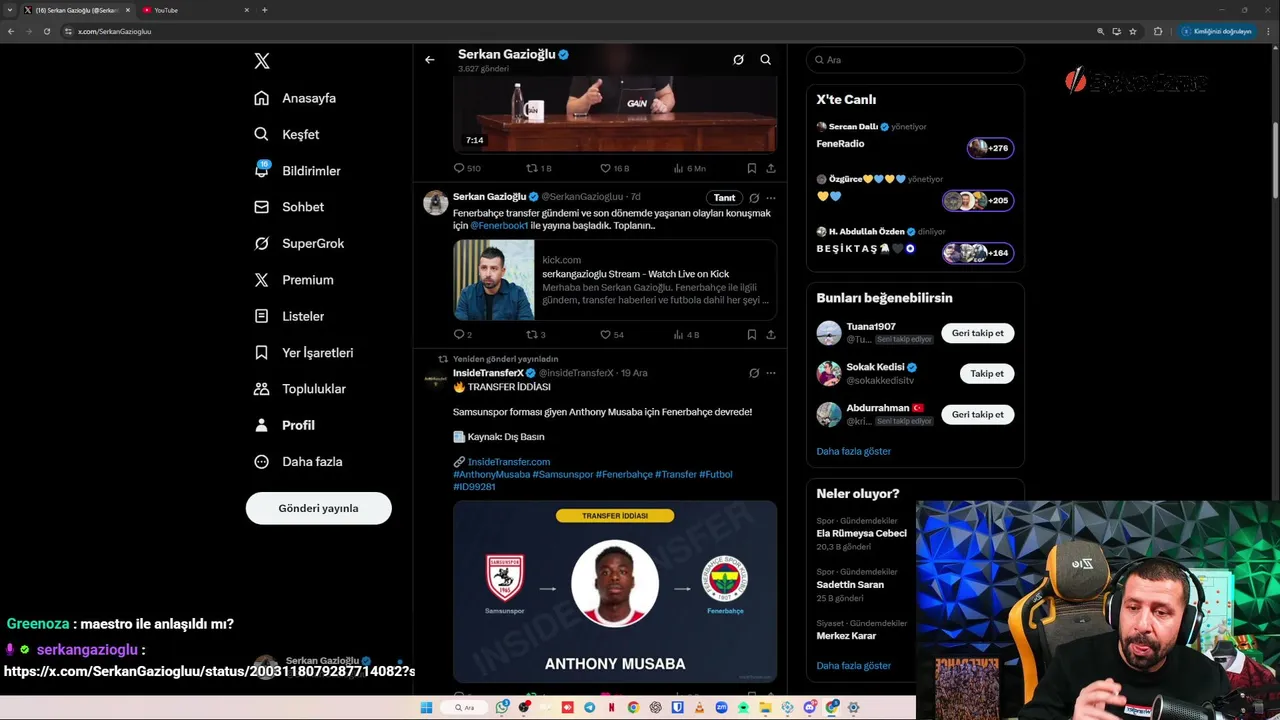The height and width of the screenshot is (720, 1280).
Task: Click the Tanıt button on Kick post
Action: [724, 198]
